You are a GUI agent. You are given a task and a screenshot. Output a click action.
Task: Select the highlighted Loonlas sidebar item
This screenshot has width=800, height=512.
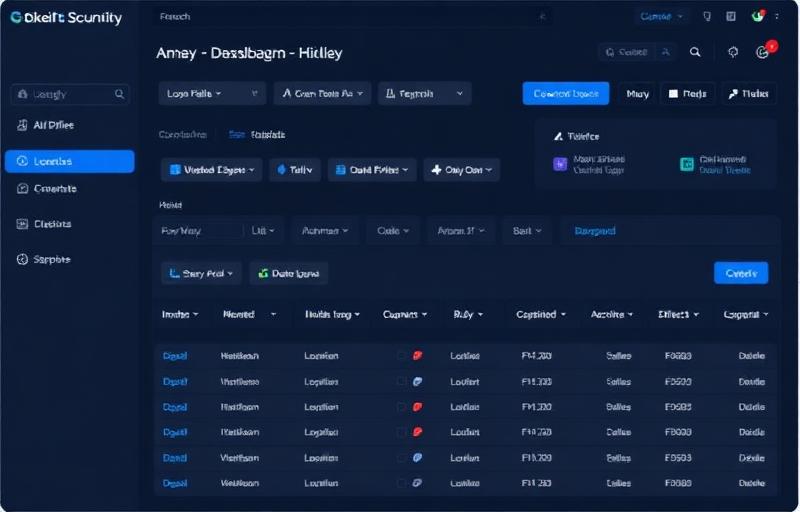tap(69, 161)
